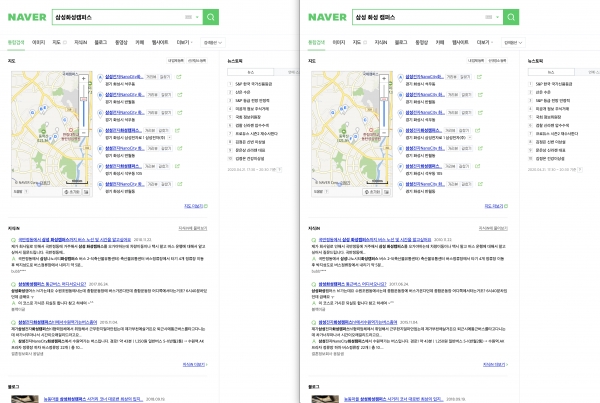
Task: Open result A title link in right window
Action: (x=424, y=77)
